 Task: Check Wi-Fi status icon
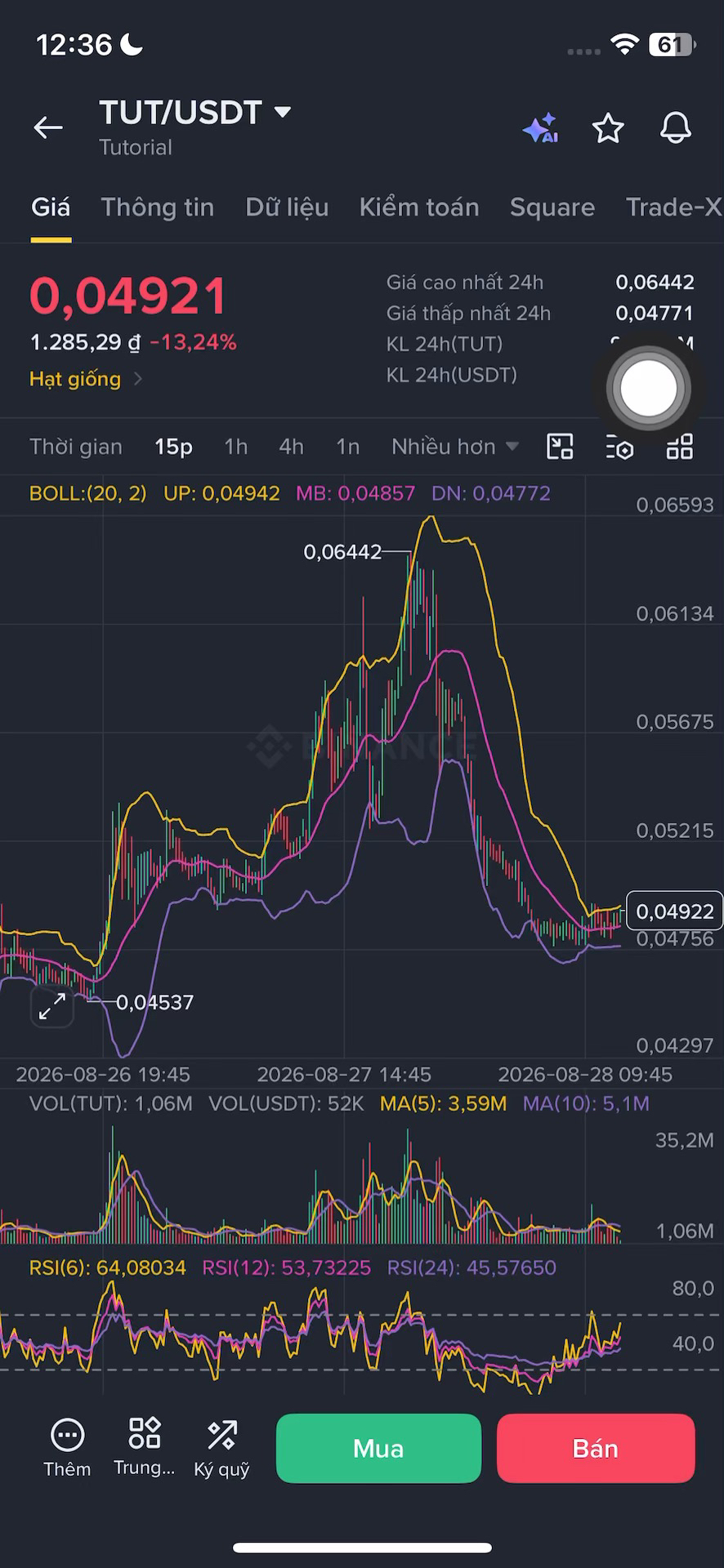624,44
